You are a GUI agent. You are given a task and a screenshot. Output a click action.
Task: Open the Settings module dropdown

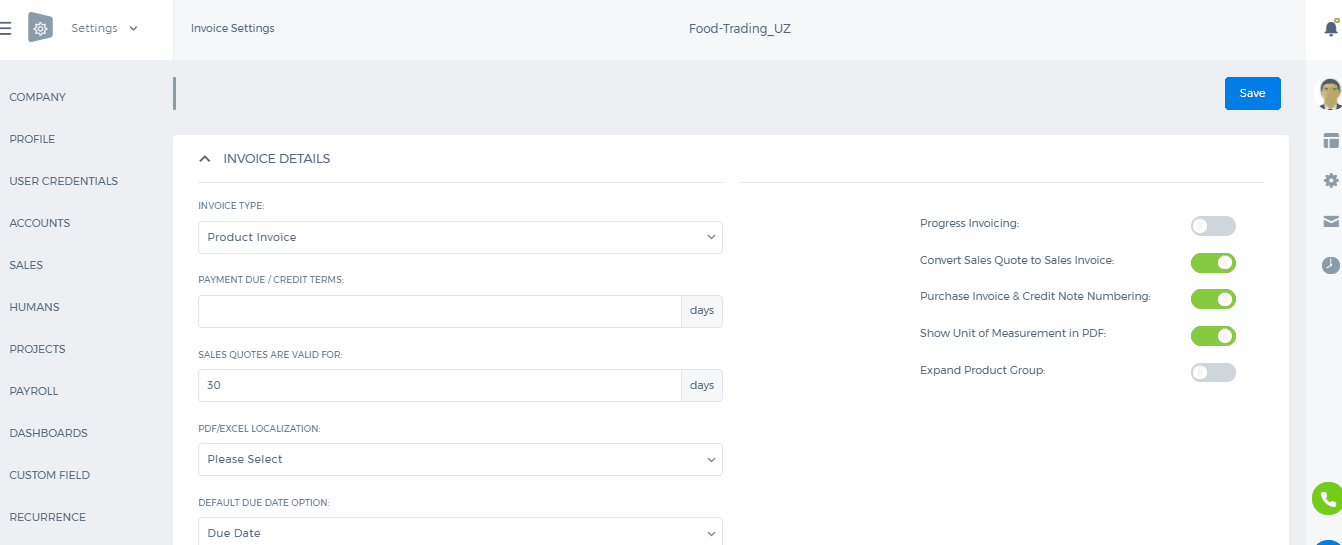click(105, 28)
